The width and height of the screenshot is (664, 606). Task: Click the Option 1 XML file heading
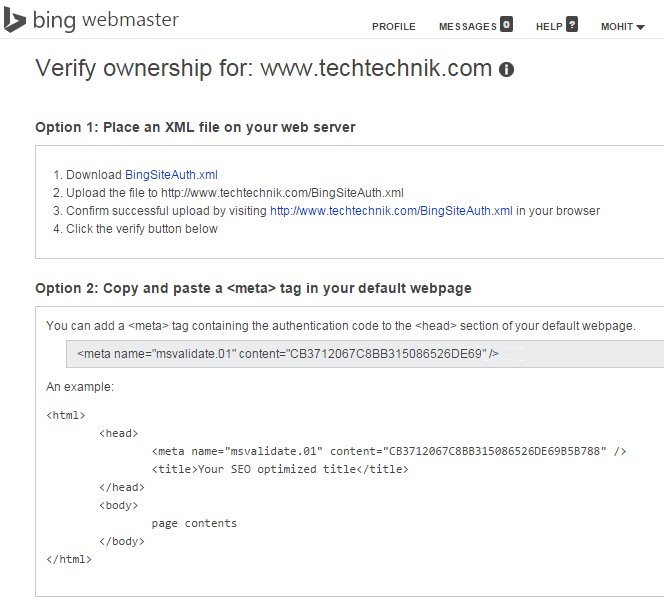[x=195, y=127]
